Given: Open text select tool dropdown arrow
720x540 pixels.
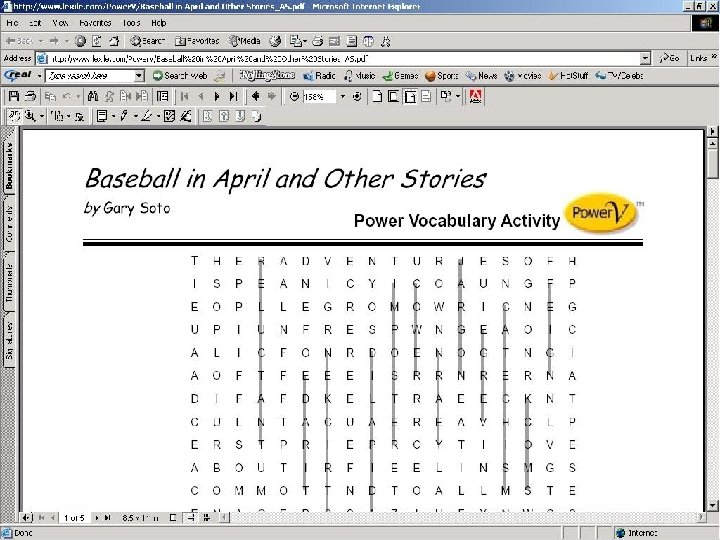Looking at the screenshot, I should click(68, 116).
